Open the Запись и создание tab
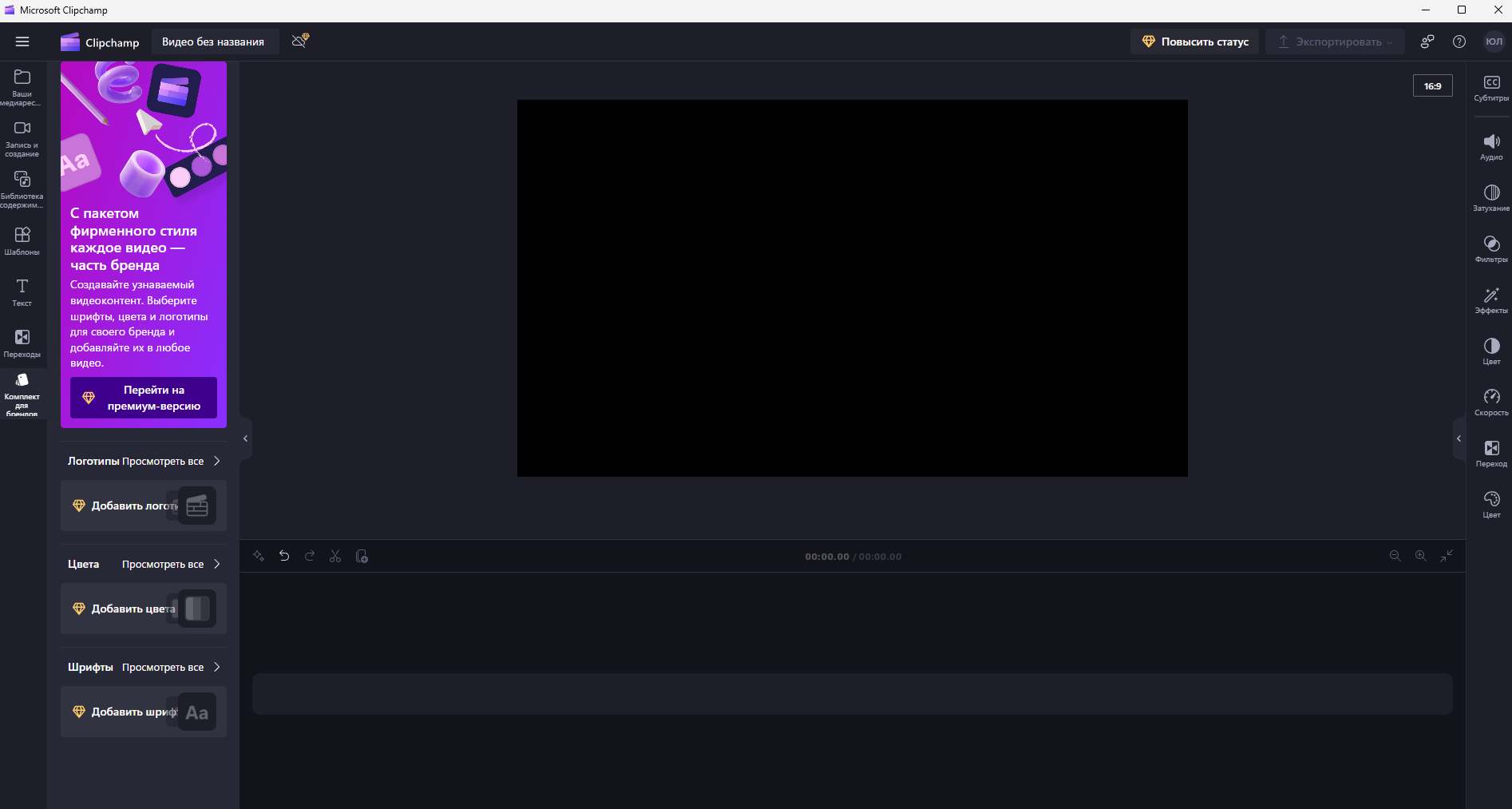Screen dimensions: 1512x809 (x=22, y=138)
